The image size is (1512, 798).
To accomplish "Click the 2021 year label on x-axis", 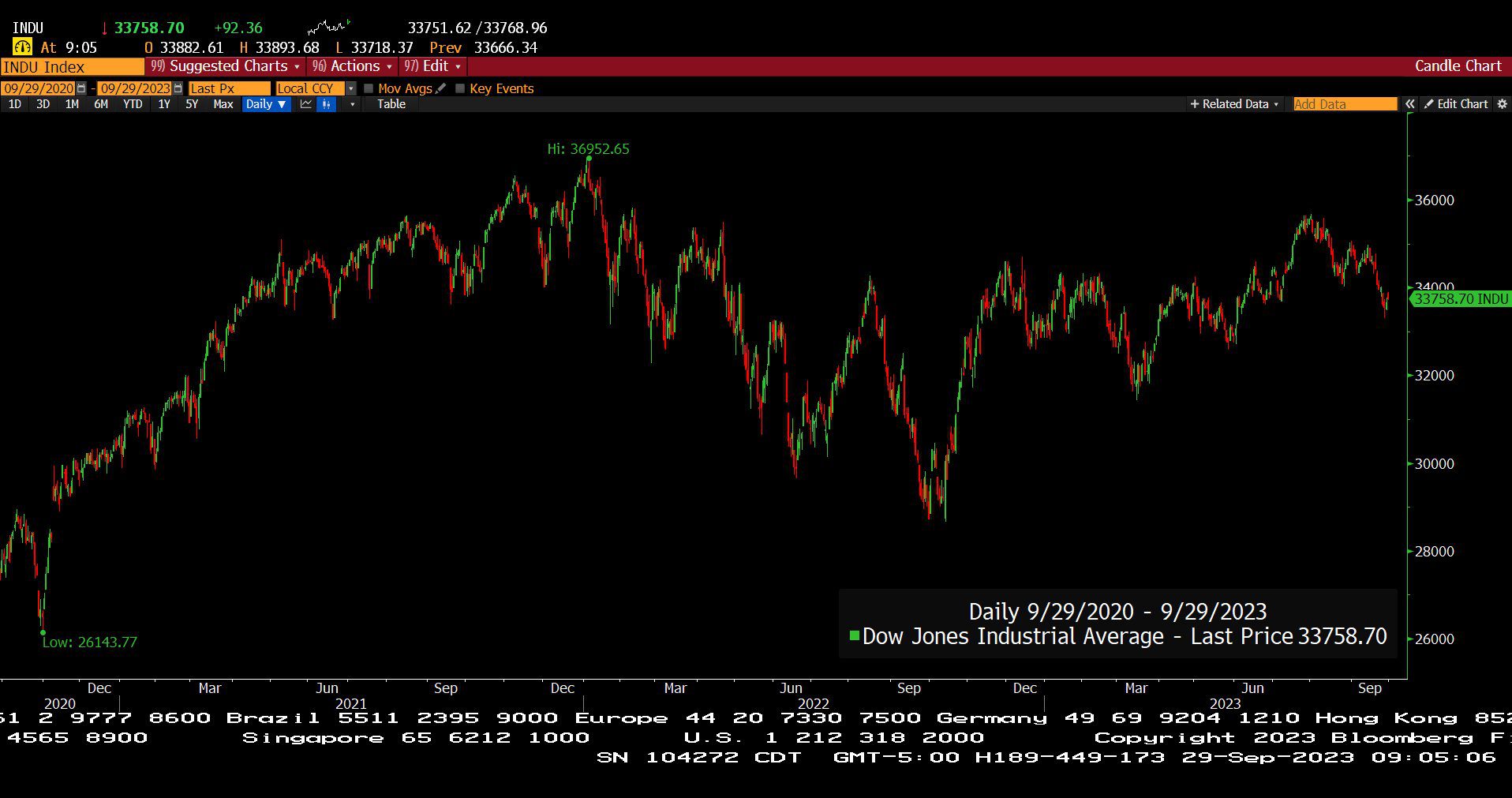I will (x=350, y=703).
